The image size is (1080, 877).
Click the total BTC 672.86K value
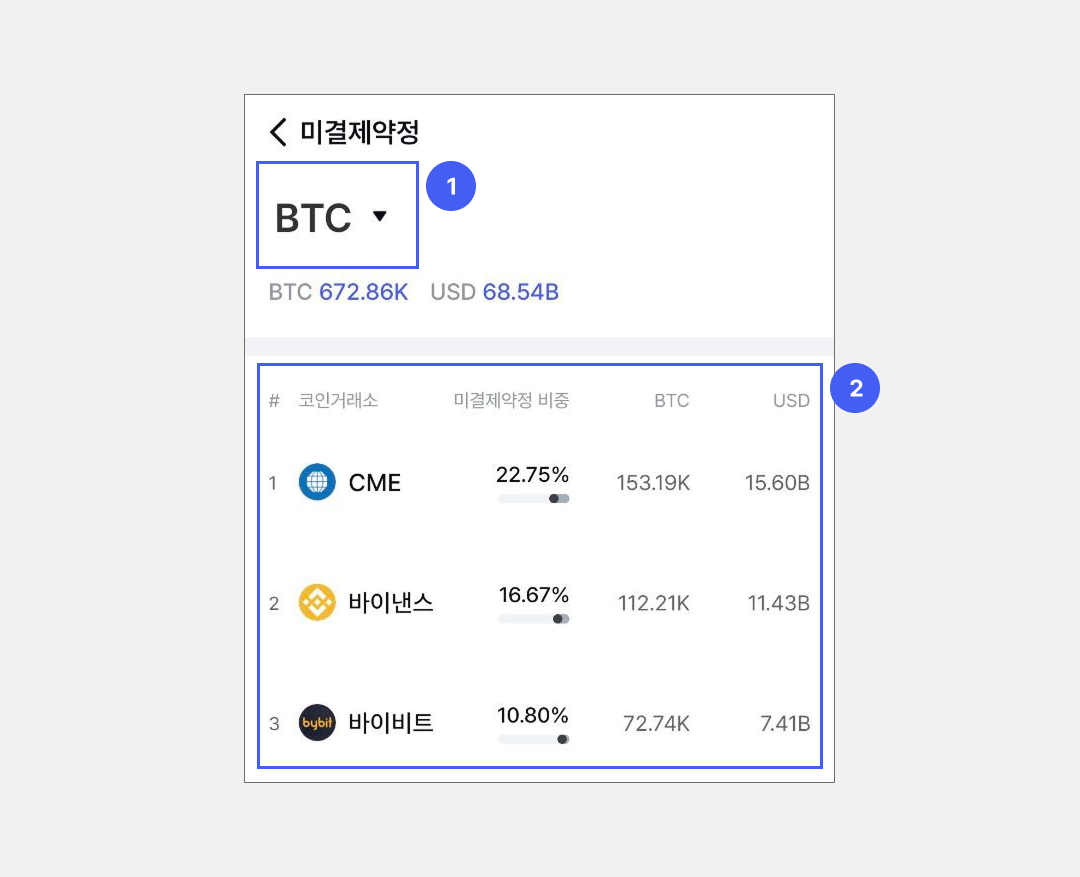click(x=363, y=293)
